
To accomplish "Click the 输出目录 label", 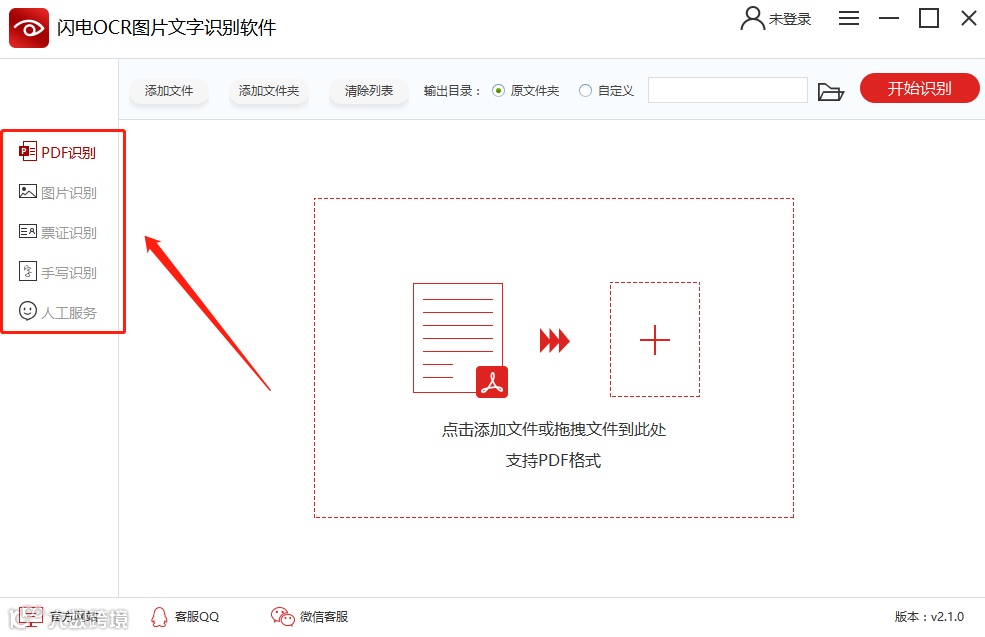I will click(452, 91).
